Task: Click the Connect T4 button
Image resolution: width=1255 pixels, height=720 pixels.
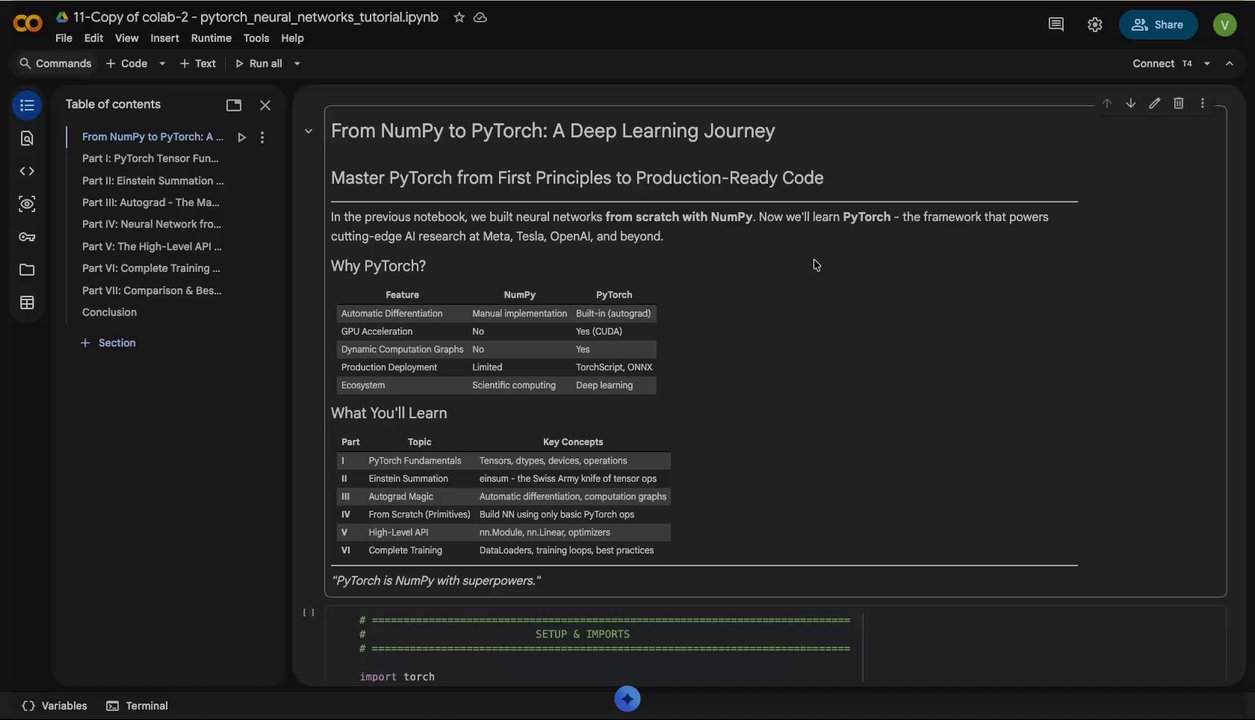Action: click(x=1163, y=63)
